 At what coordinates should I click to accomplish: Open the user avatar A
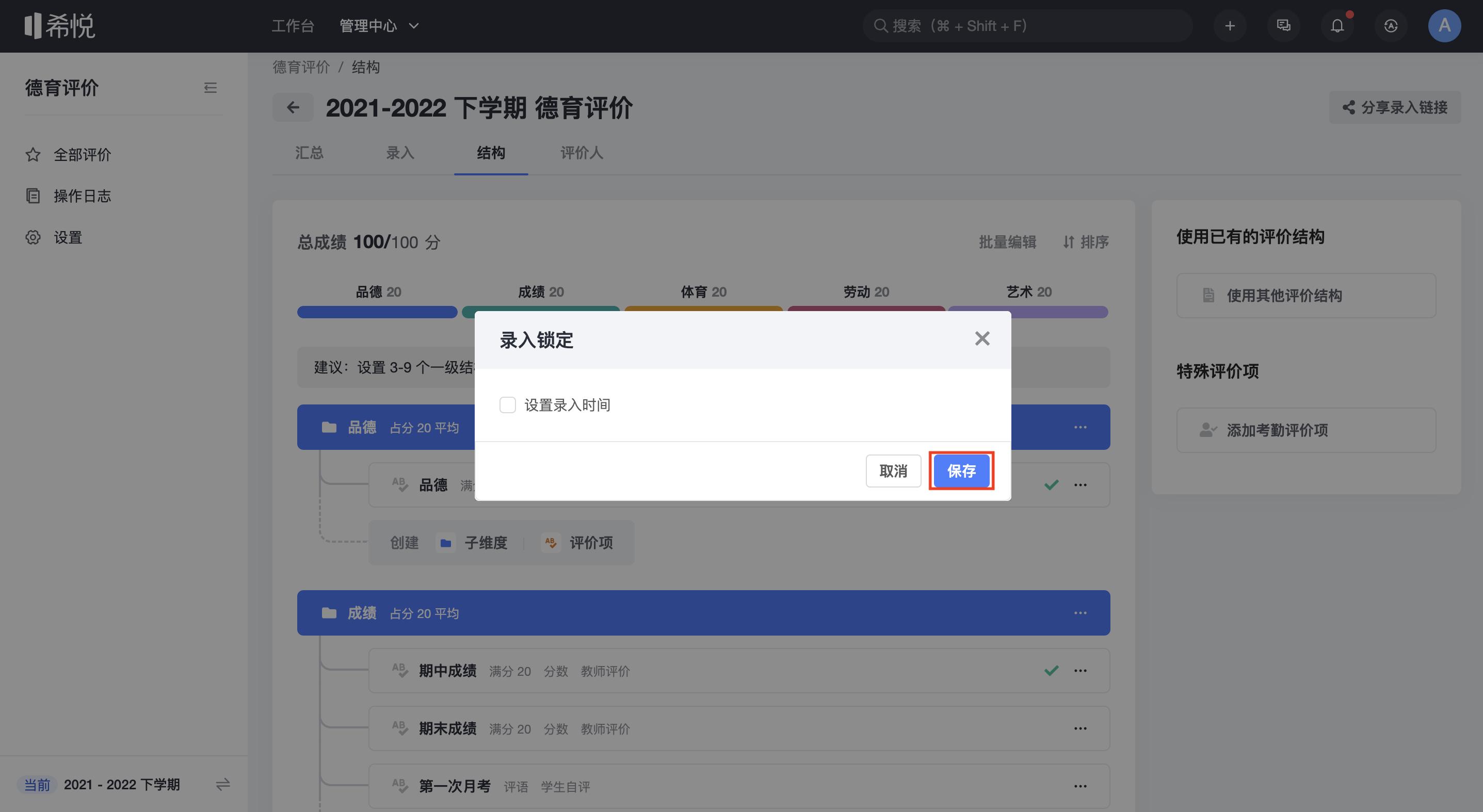[x=1444, y=26]
